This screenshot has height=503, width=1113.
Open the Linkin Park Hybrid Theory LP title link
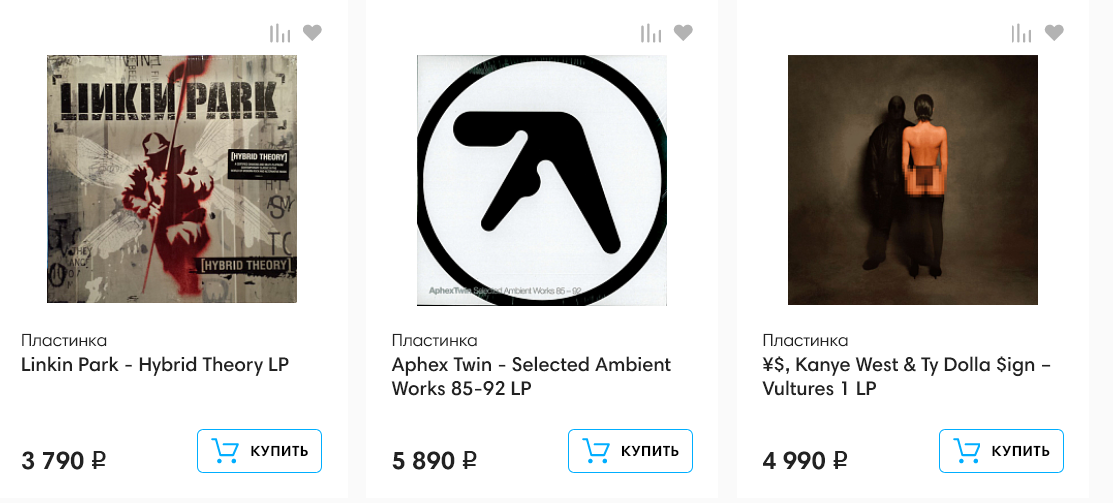pos(155,365)
